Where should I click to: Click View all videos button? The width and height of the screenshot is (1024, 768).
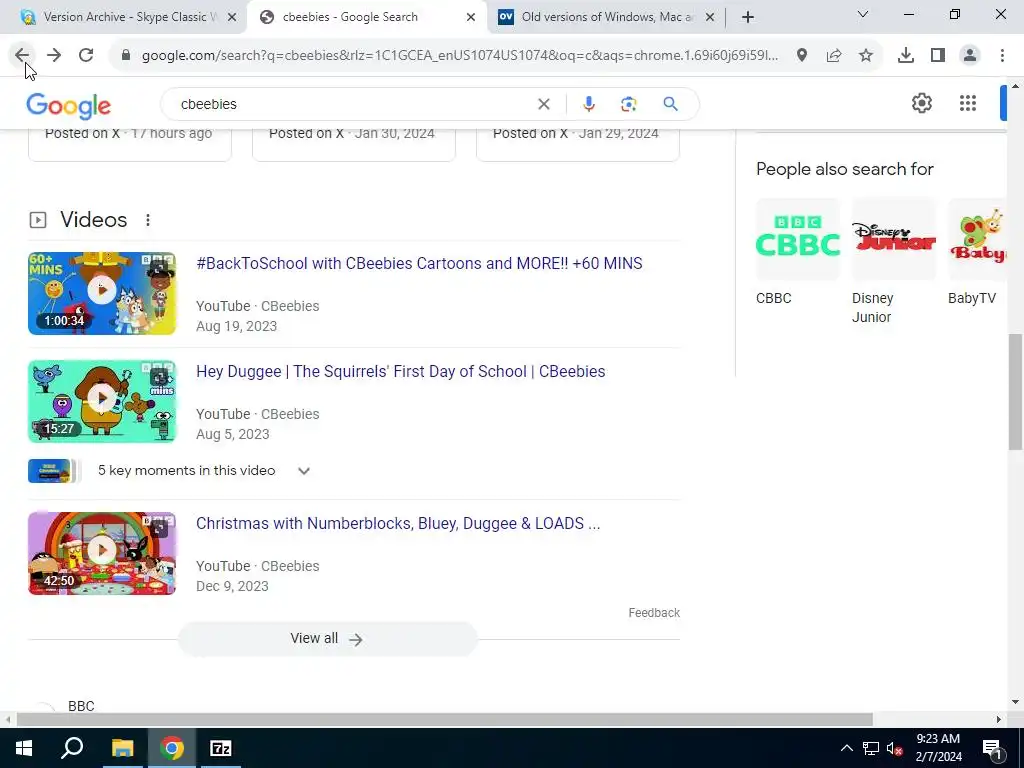(x=327, y=639)
